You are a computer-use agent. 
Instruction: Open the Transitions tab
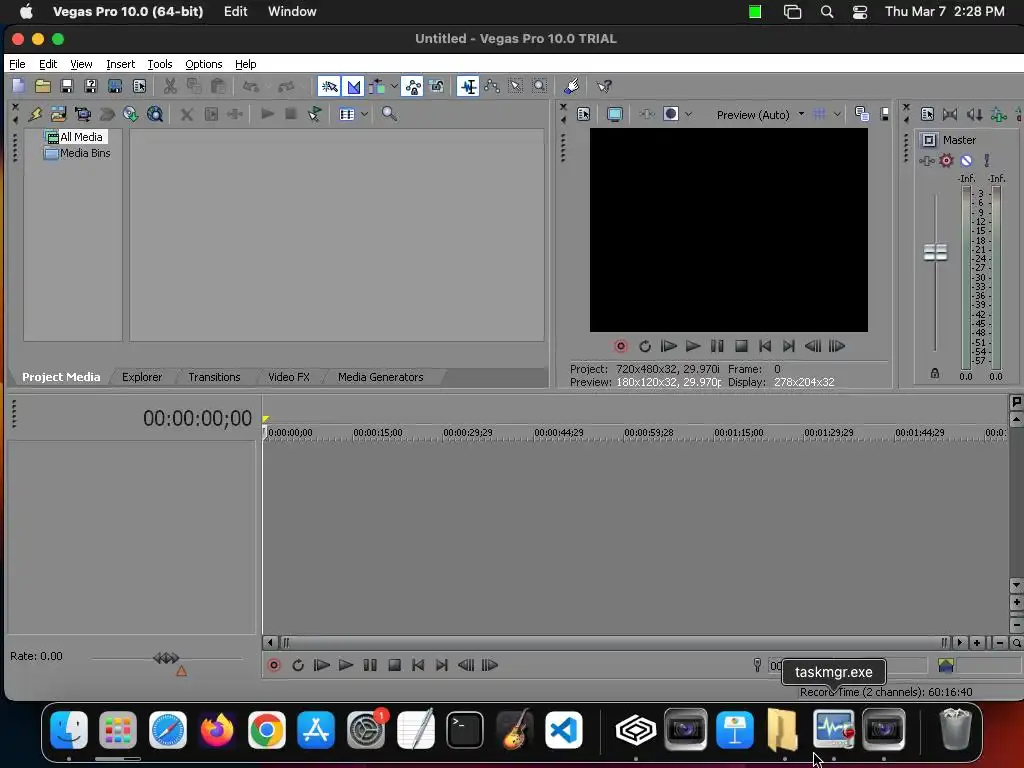point(214,377)
